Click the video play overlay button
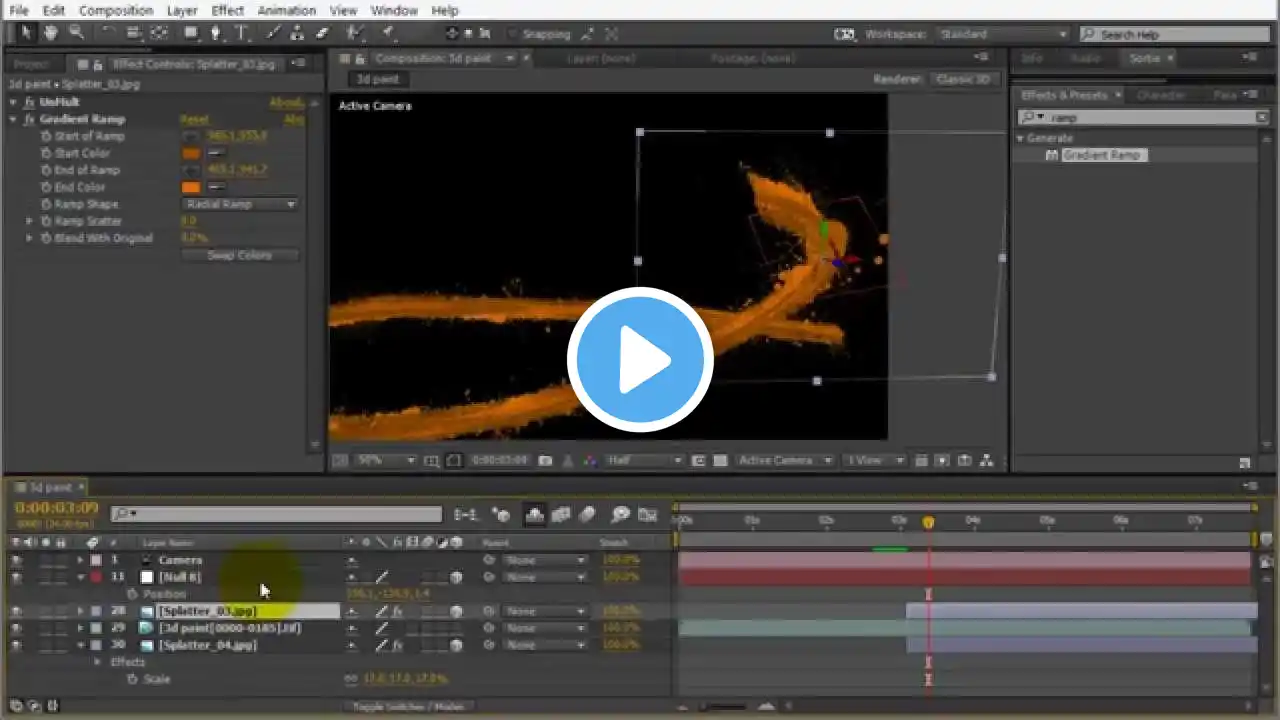This screenshot has height=720, width=1280. pyautogui.click(x=640, y=360)
